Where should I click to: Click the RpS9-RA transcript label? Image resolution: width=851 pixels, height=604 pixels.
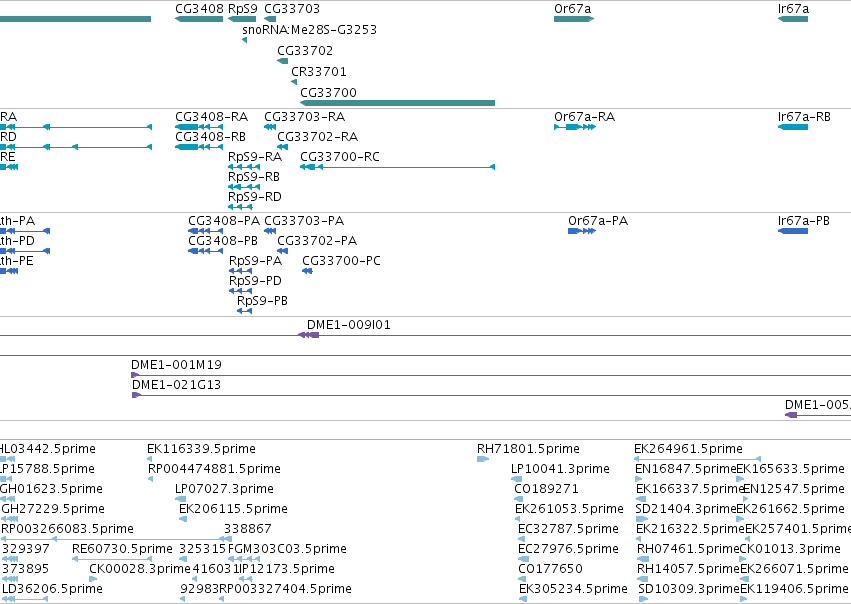click(x=255, y=156)
